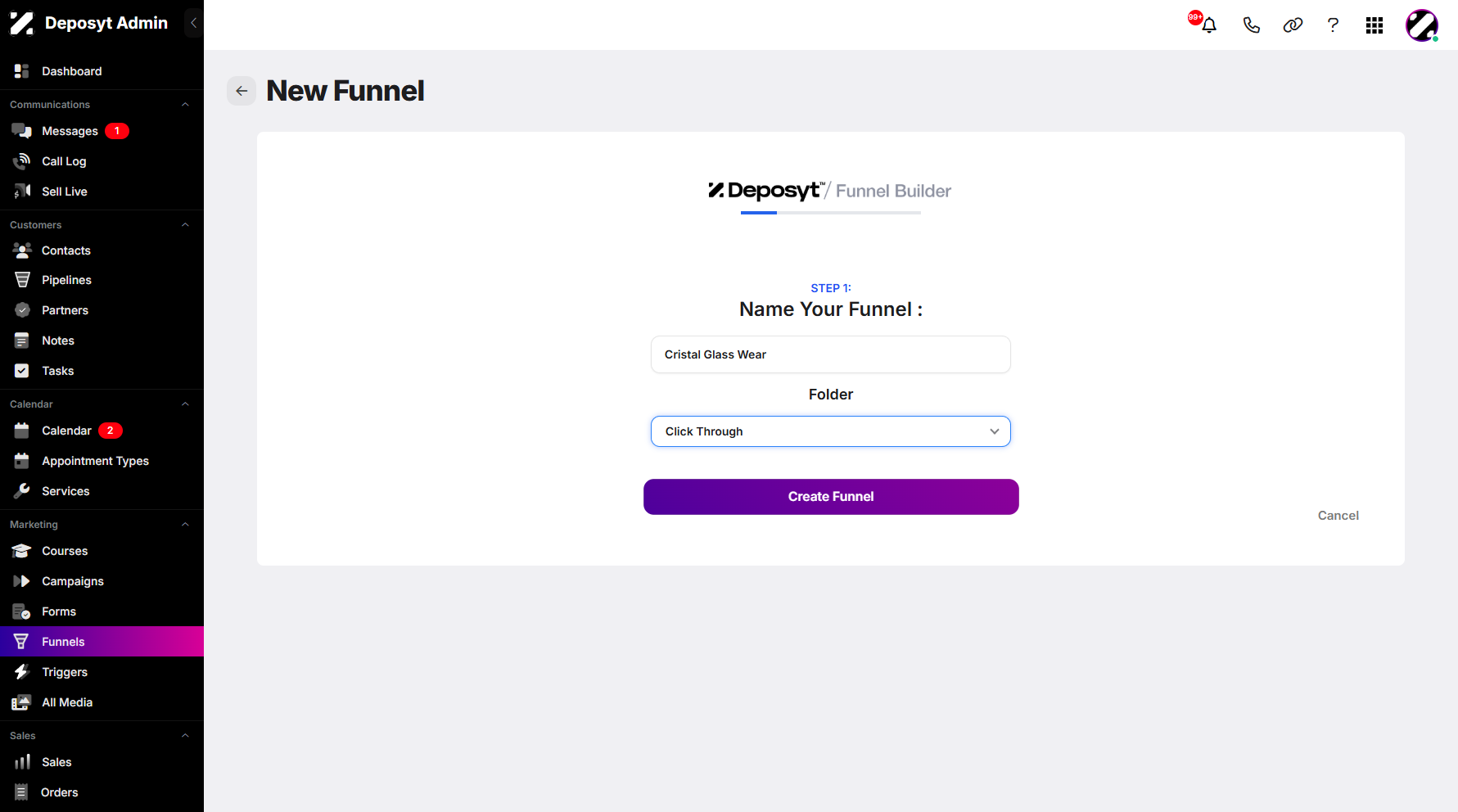Open the notifications bell icon
Viewport: 1458px width, 812px height.
click(1208, 25)
